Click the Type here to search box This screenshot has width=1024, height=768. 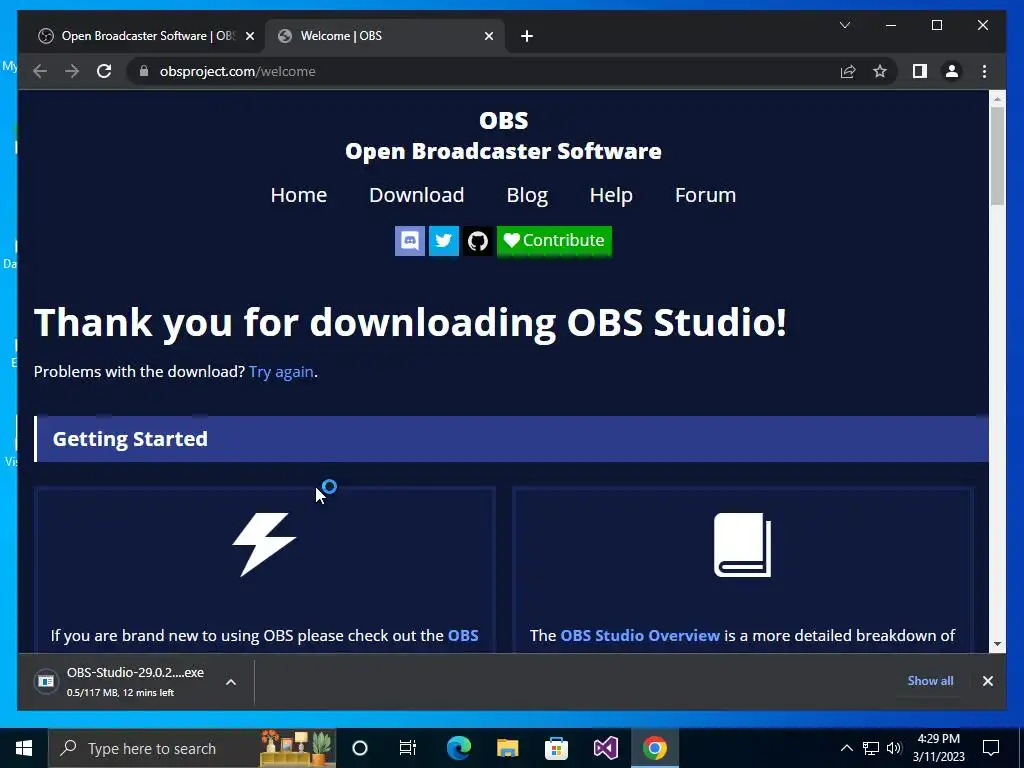pos(193,748)
